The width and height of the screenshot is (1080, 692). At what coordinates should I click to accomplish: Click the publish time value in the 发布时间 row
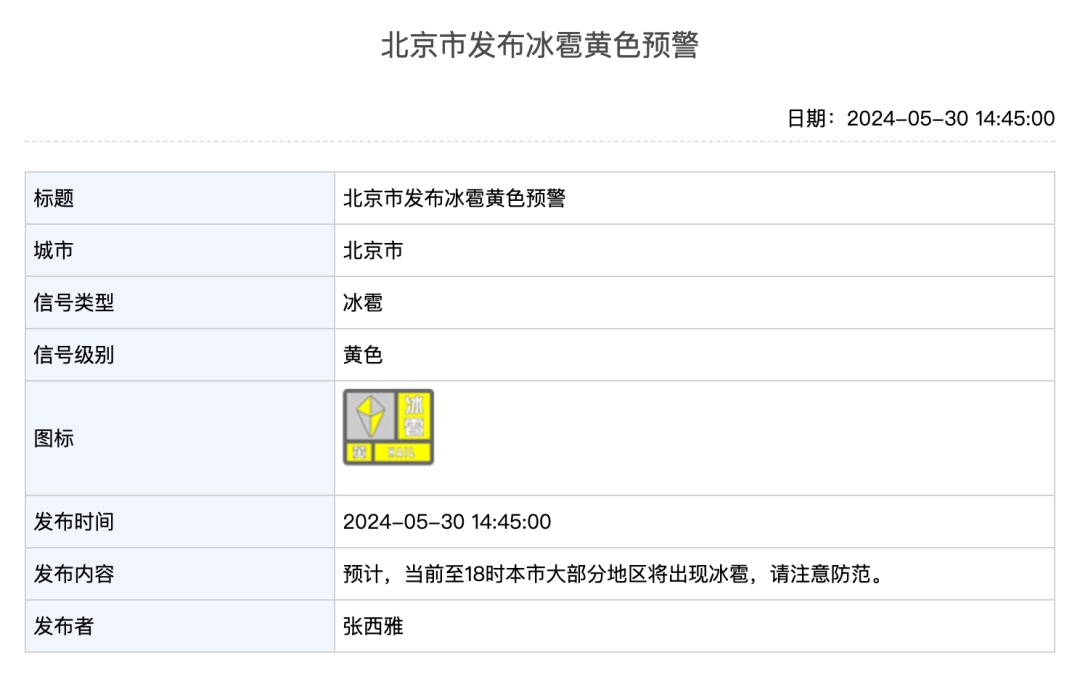point(447,522)
